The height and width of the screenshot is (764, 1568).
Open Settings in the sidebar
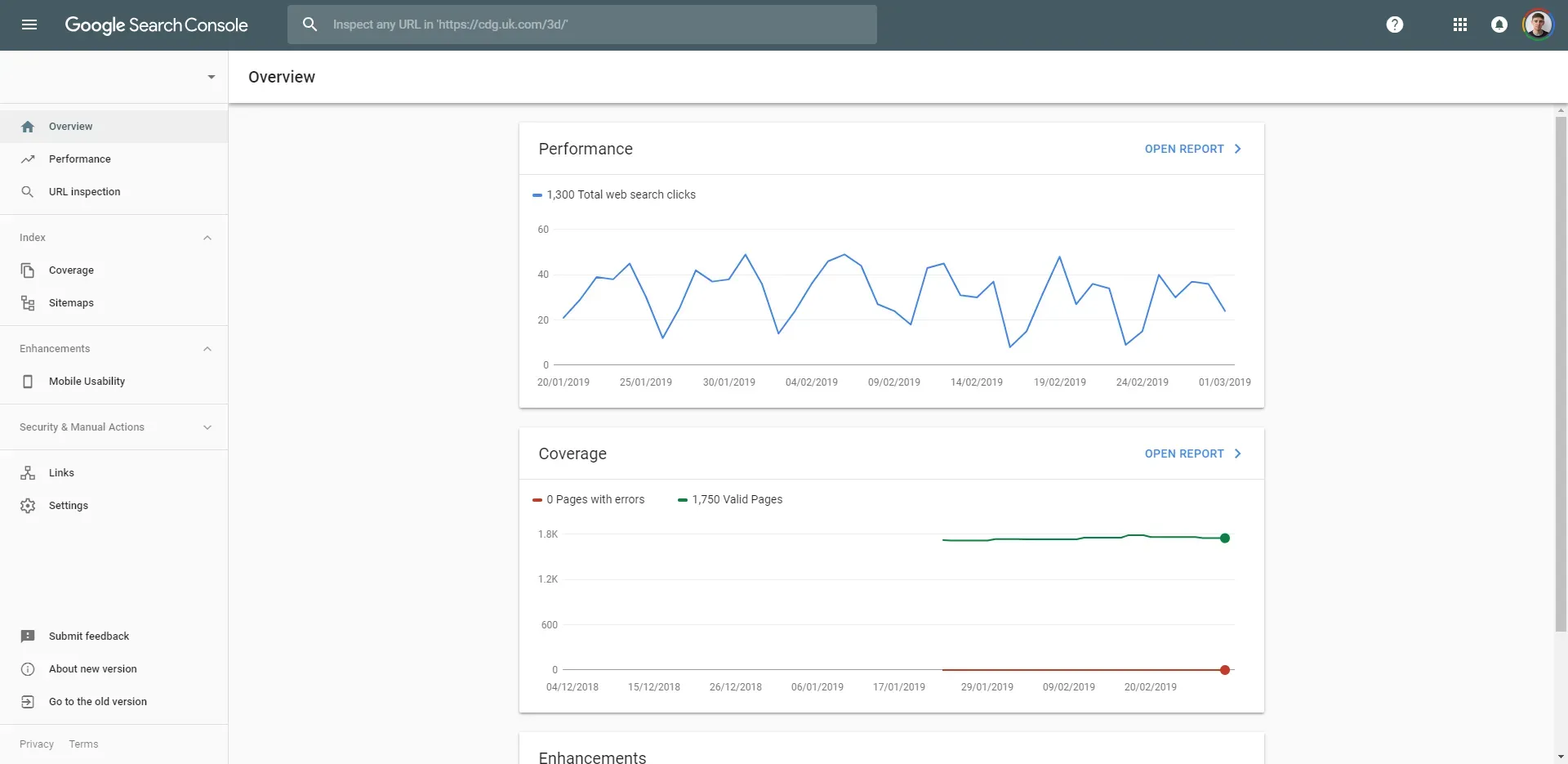pos(114,506)
